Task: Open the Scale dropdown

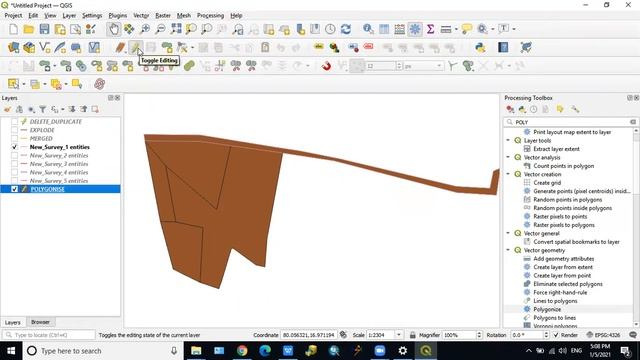Action: 399,335
